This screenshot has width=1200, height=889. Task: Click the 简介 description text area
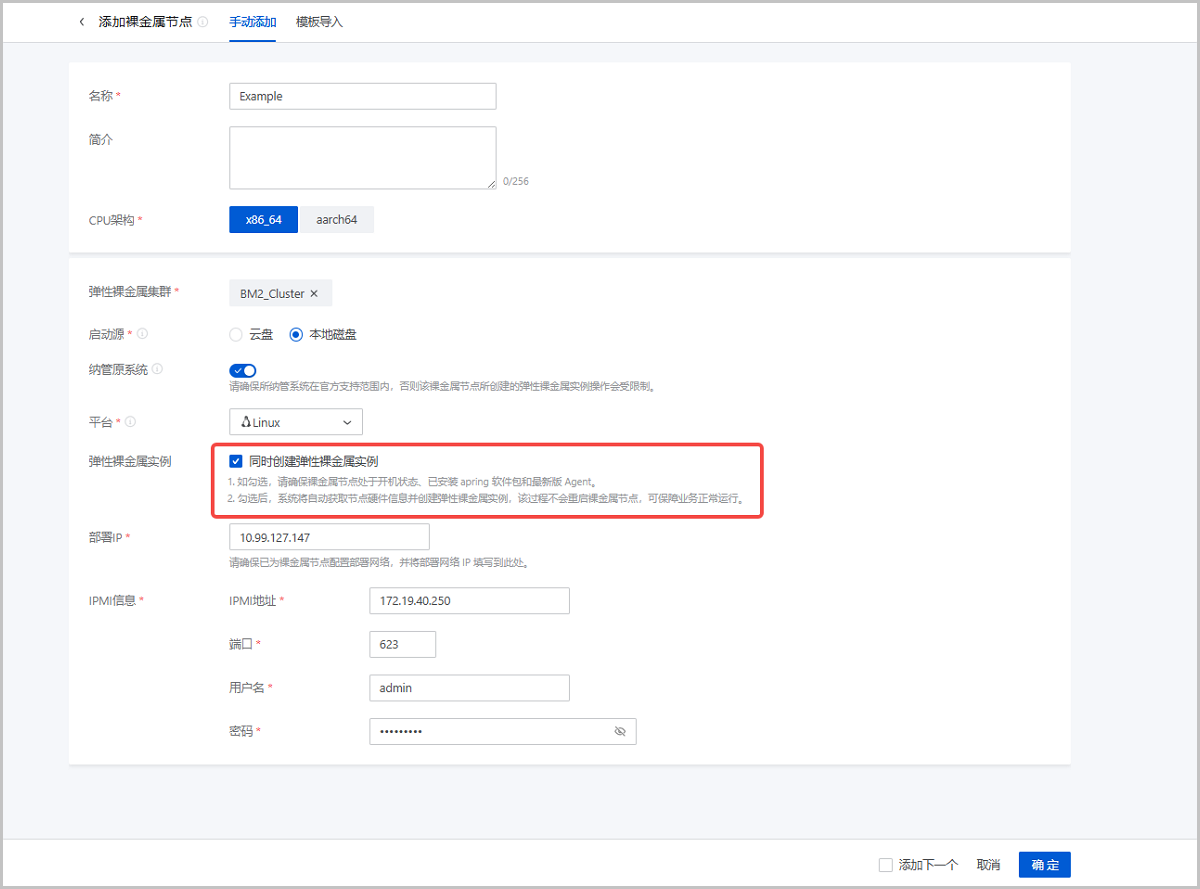[x=362, y=157]
